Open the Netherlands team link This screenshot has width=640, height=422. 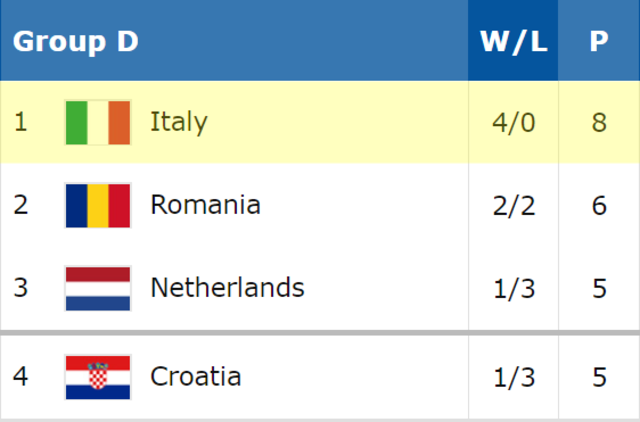[227, 287]
